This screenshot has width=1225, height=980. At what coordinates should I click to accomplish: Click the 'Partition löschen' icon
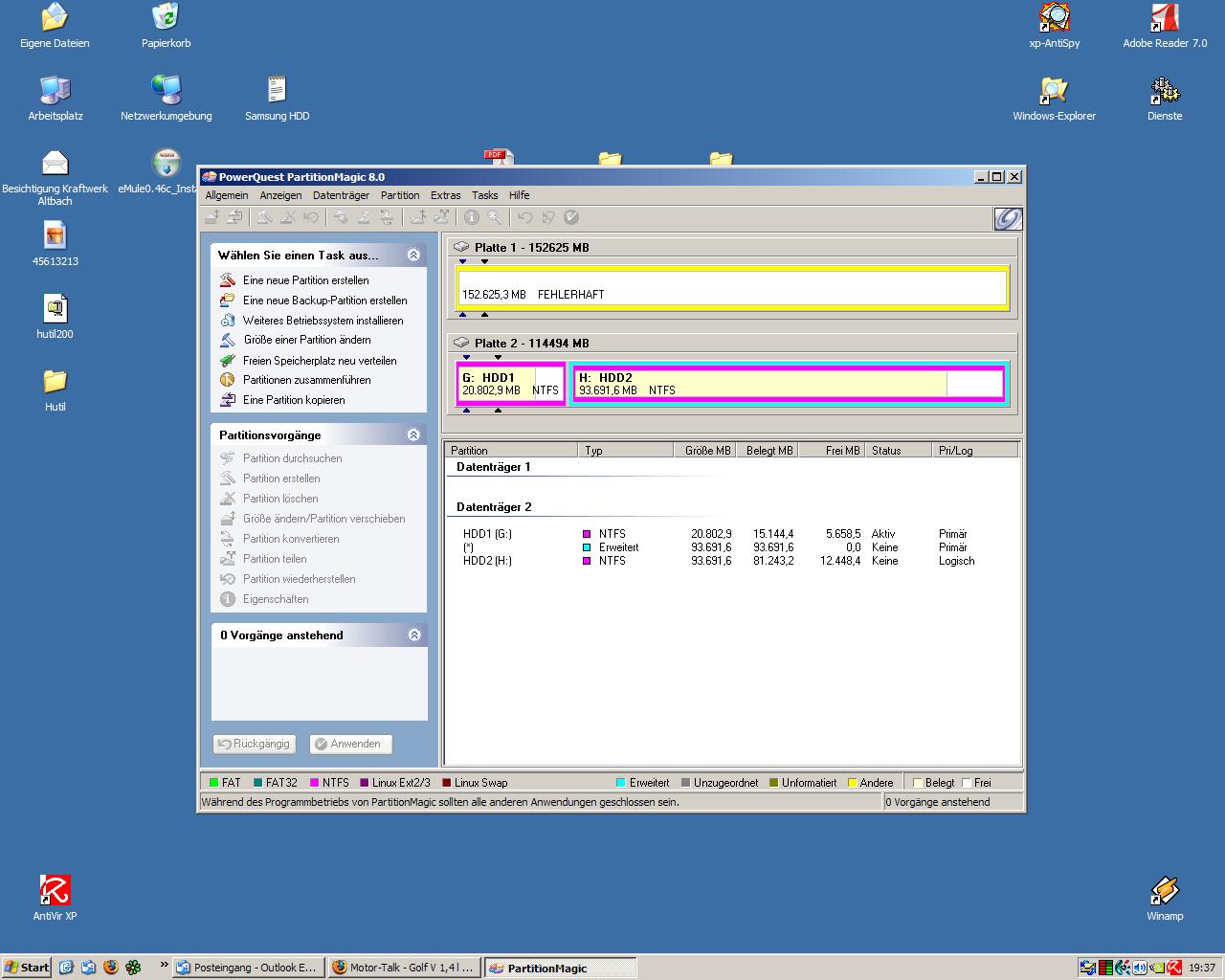point(228,499)
